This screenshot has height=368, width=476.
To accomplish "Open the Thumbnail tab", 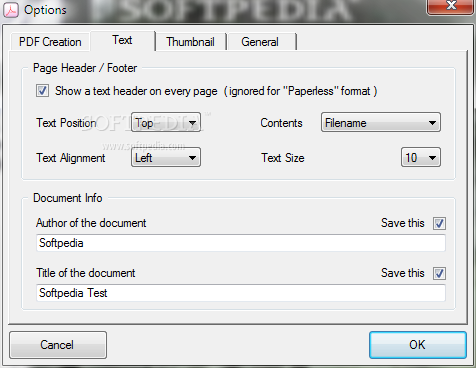I will coord(191,42).
